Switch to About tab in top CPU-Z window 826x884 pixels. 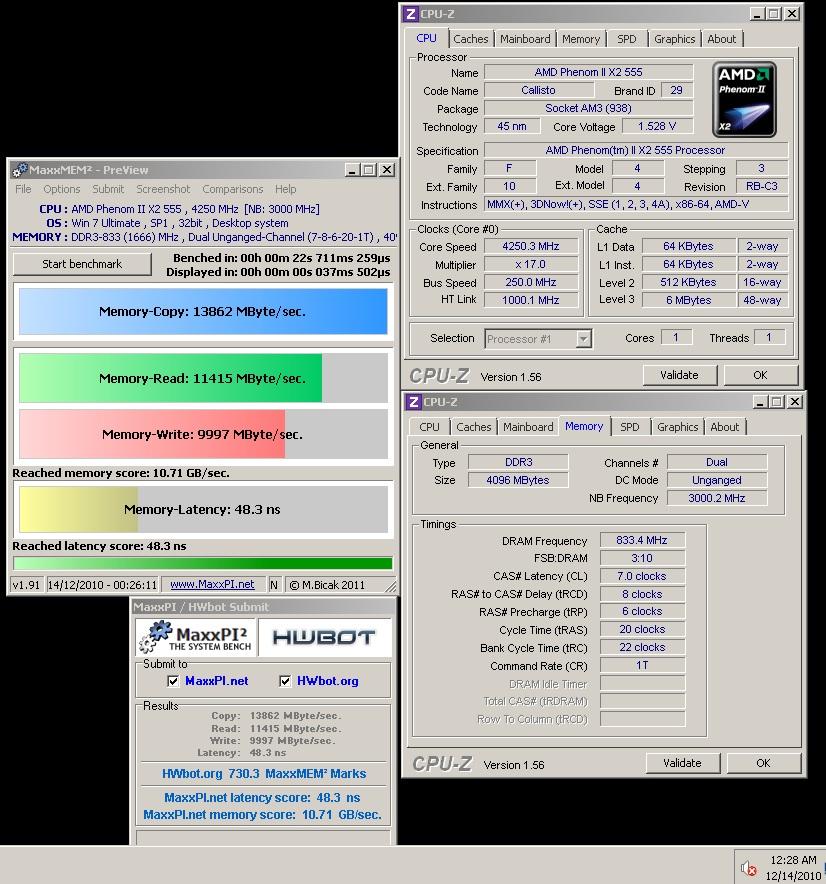click(x=722, y=39)
